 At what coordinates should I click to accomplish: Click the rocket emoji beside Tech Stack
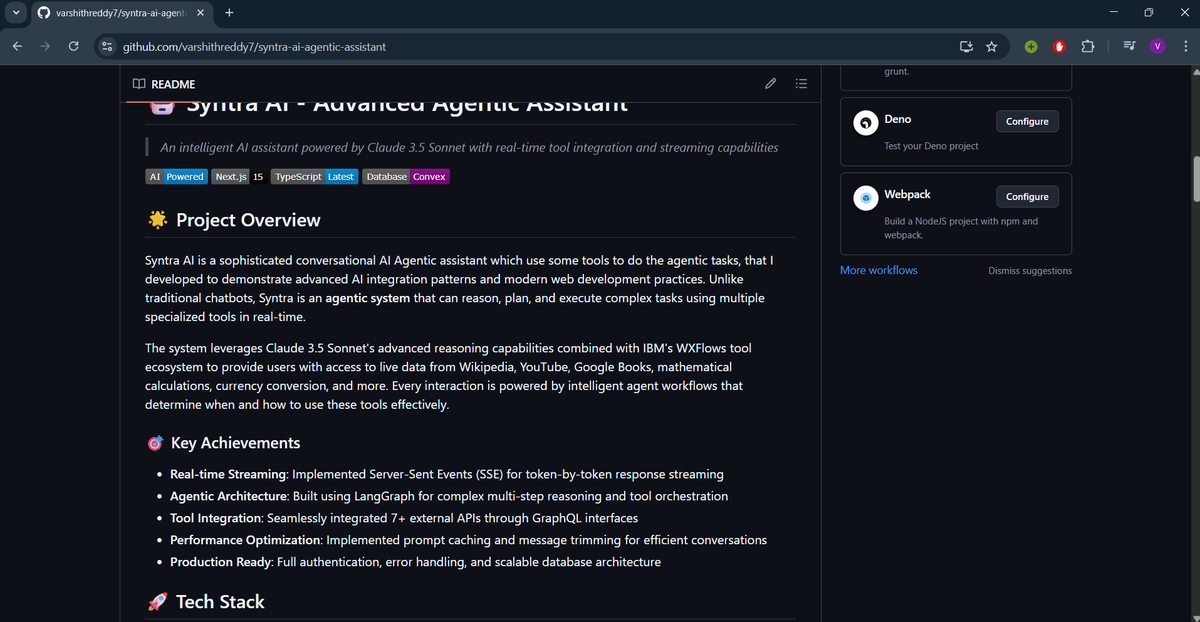[x=157, y=602]
